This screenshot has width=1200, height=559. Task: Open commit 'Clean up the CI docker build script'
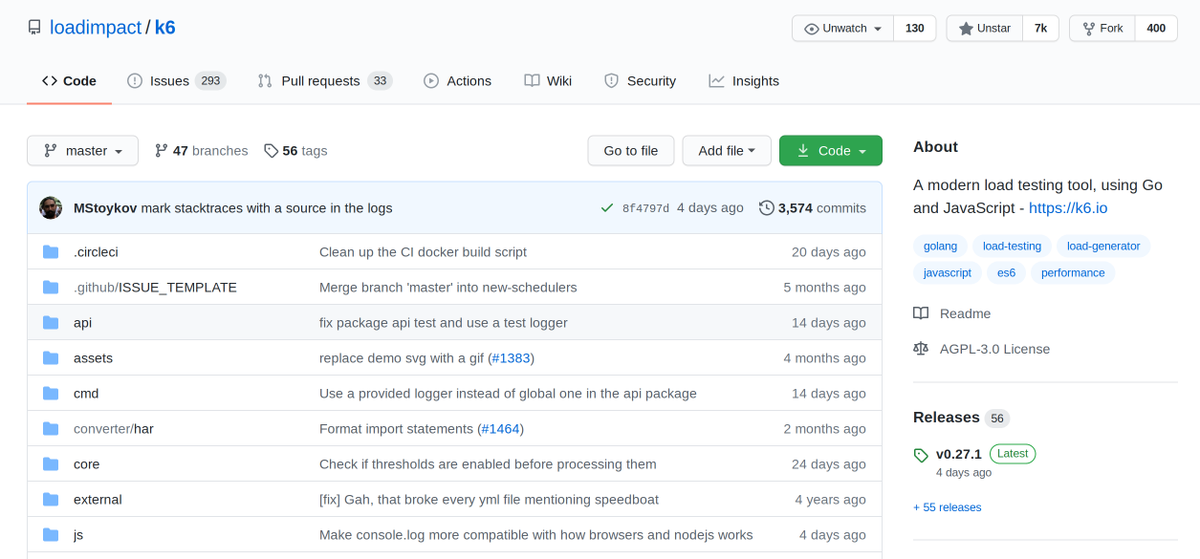click(x=423, y=252)
